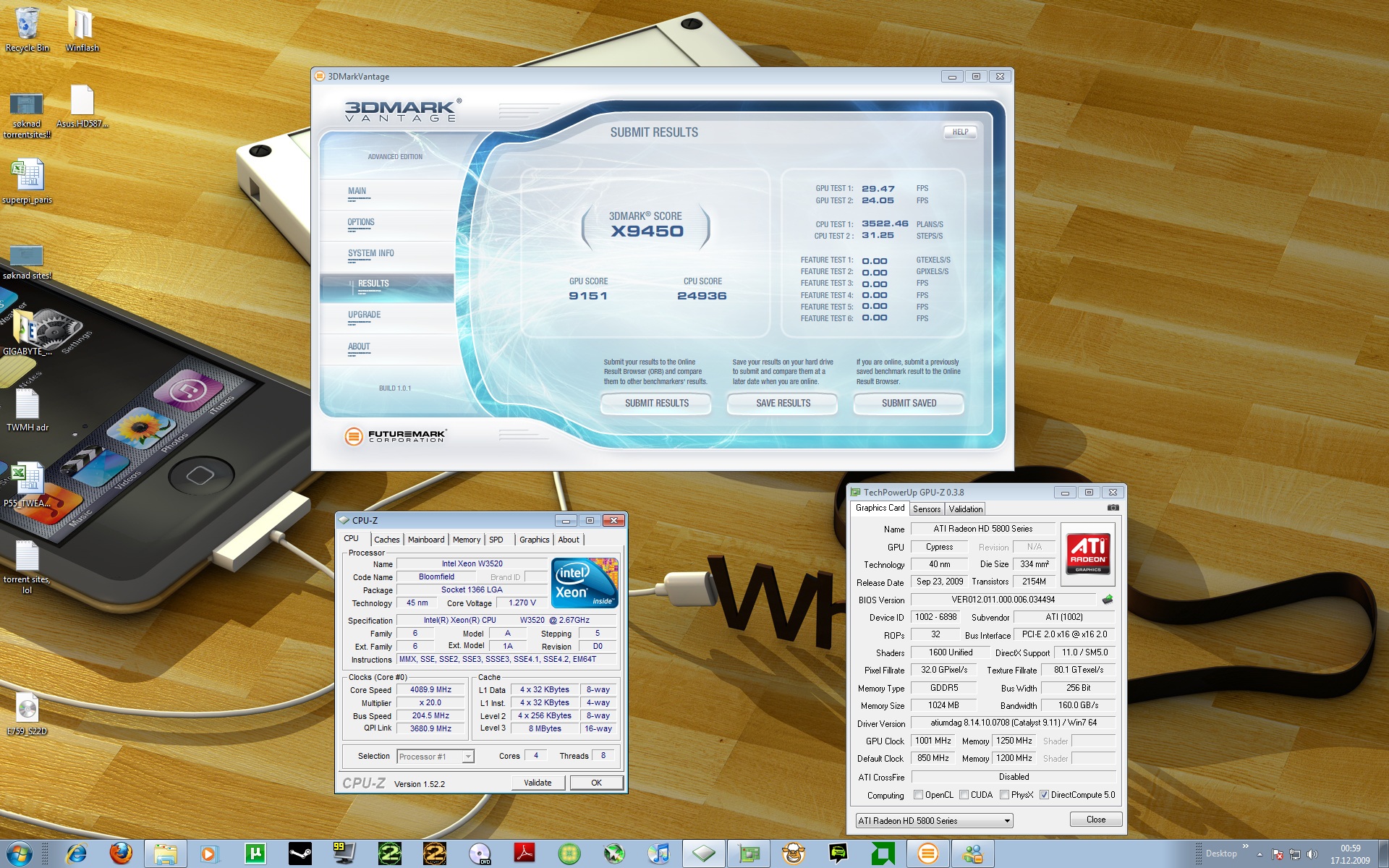
Task: Click the GPU-Z screenshot camera icon
Action: coord(1113,508)
